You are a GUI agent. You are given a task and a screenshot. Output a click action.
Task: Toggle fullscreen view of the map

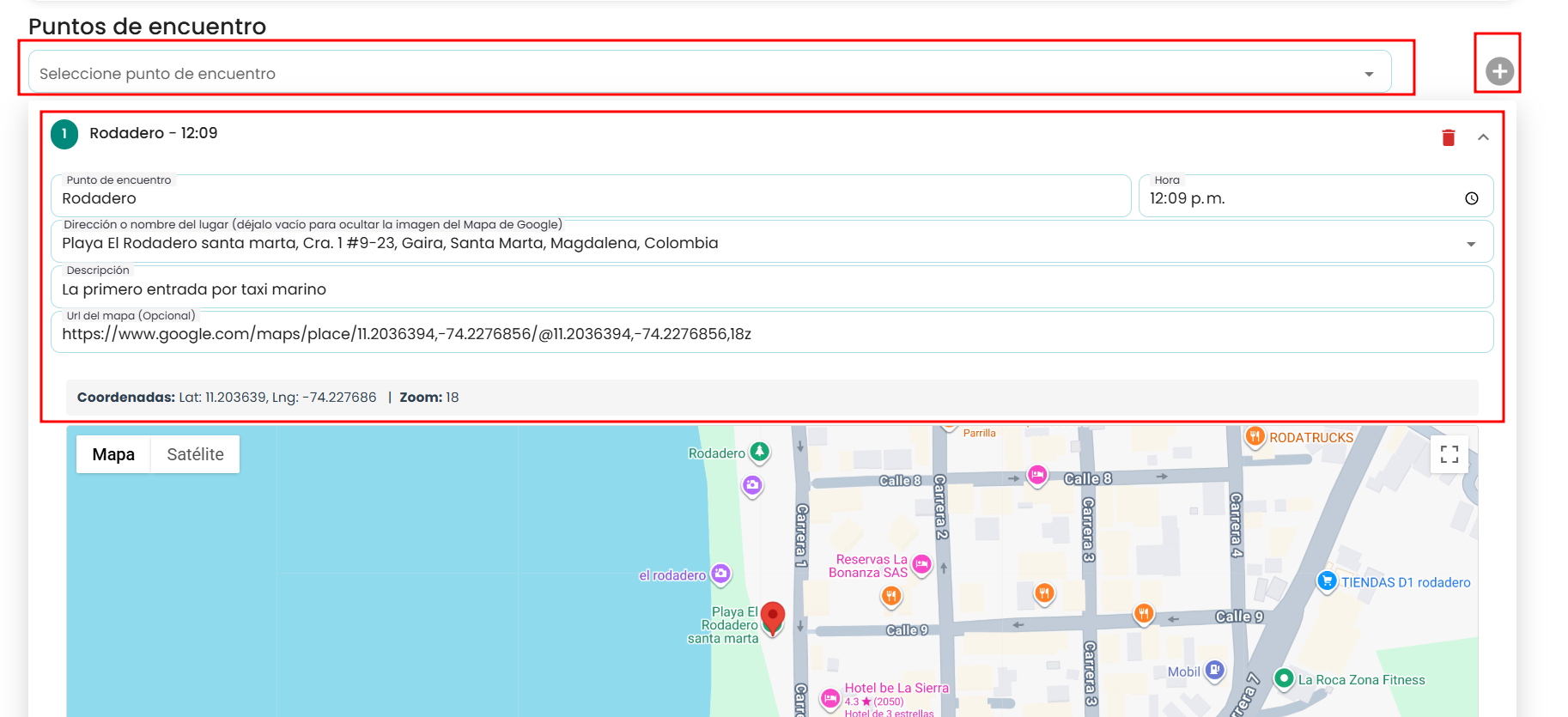coord(1449,454)
